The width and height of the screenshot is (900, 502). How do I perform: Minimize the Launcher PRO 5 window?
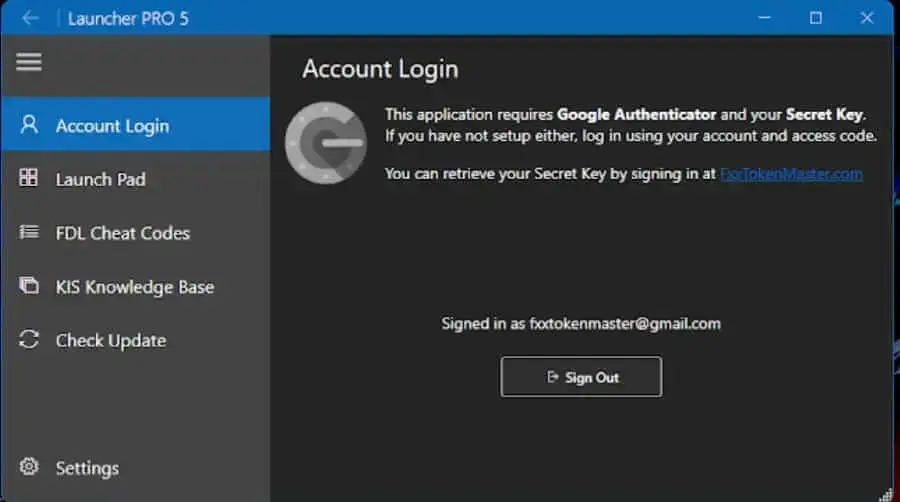[x=764, y=18]
